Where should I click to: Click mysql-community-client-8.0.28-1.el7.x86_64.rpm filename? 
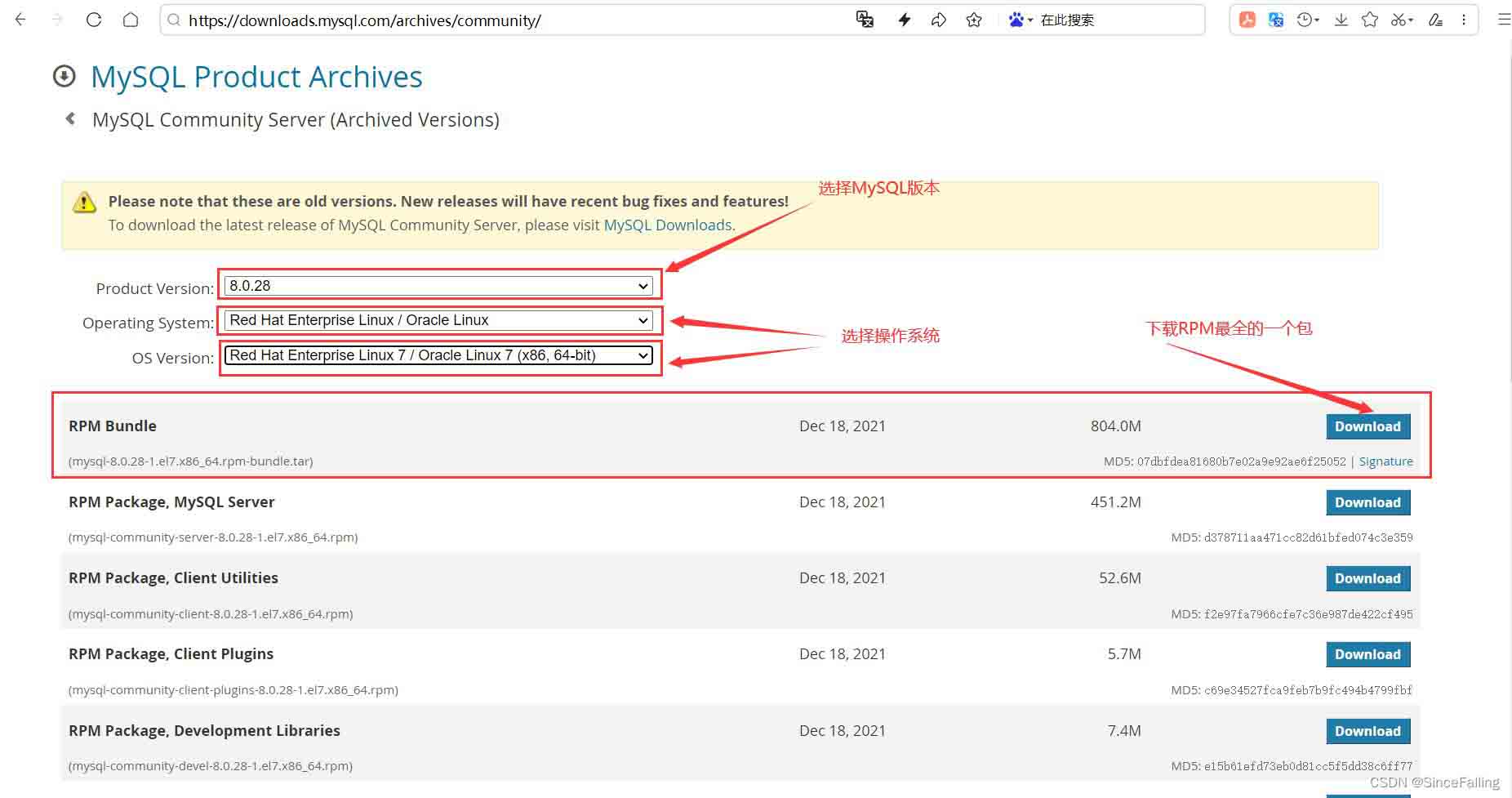(211, 614)
